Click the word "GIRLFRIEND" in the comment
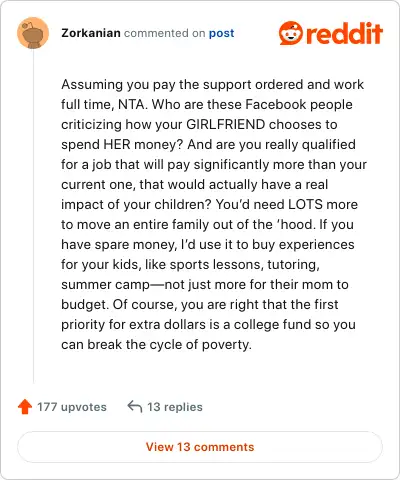 pos(225,124)
